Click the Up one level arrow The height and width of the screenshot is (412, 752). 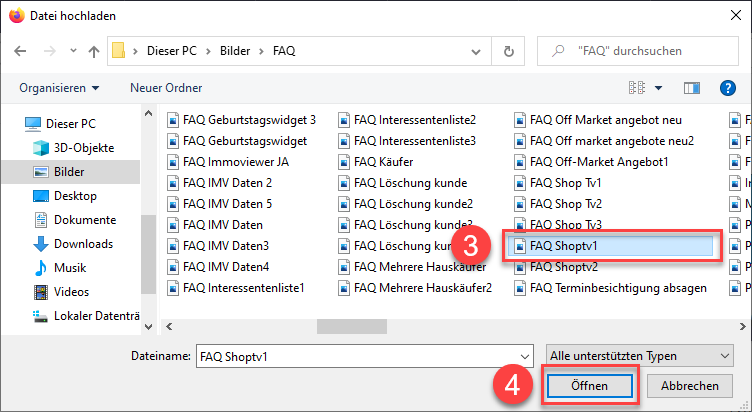(x=94, y=51)
